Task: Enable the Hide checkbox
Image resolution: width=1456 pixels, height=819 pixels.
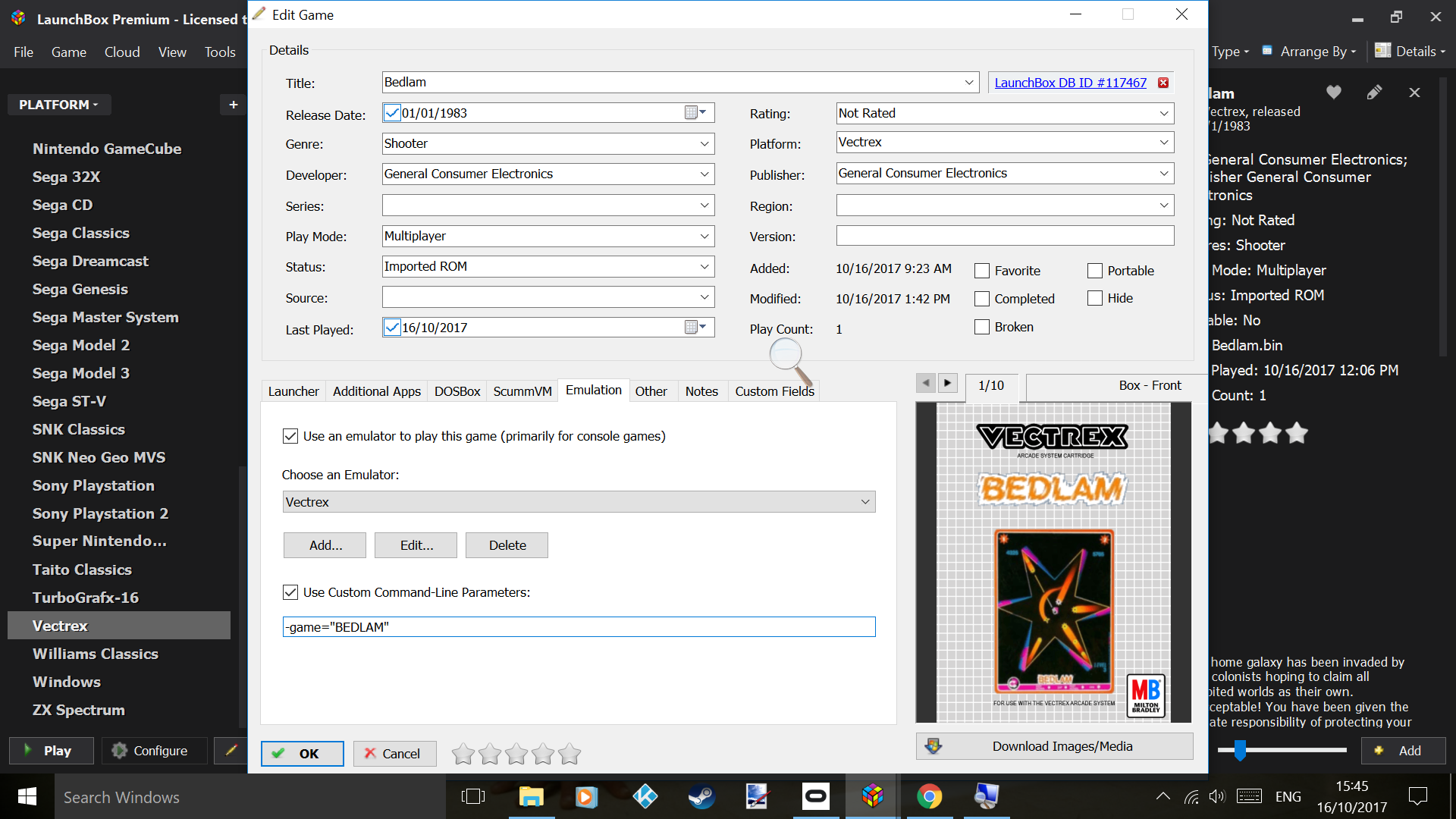Action: (1095, 298)
